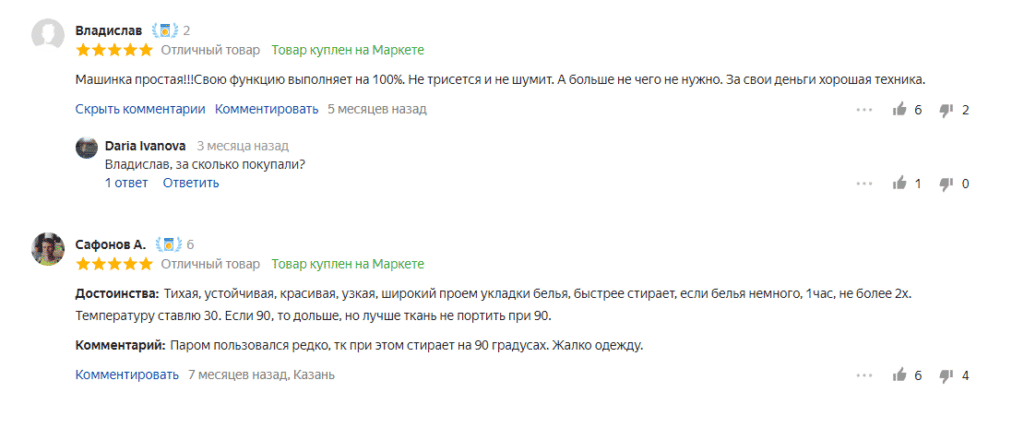Like Vladislav's review with thumbs up
The width and height of the screenshot is (1024, 428).
click(x=900, y=110)
